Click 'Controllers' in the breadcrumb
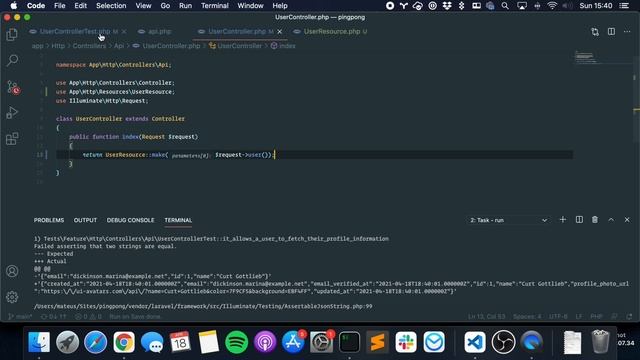This screenshot has height=360, width=640. pyautogui.click(x=89, y=46)
